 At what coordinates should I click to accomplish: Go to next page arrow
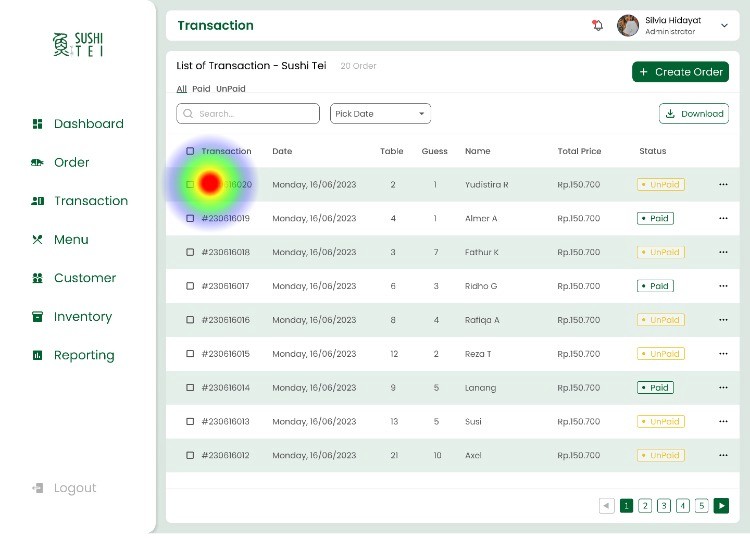(x=721, y=505)
